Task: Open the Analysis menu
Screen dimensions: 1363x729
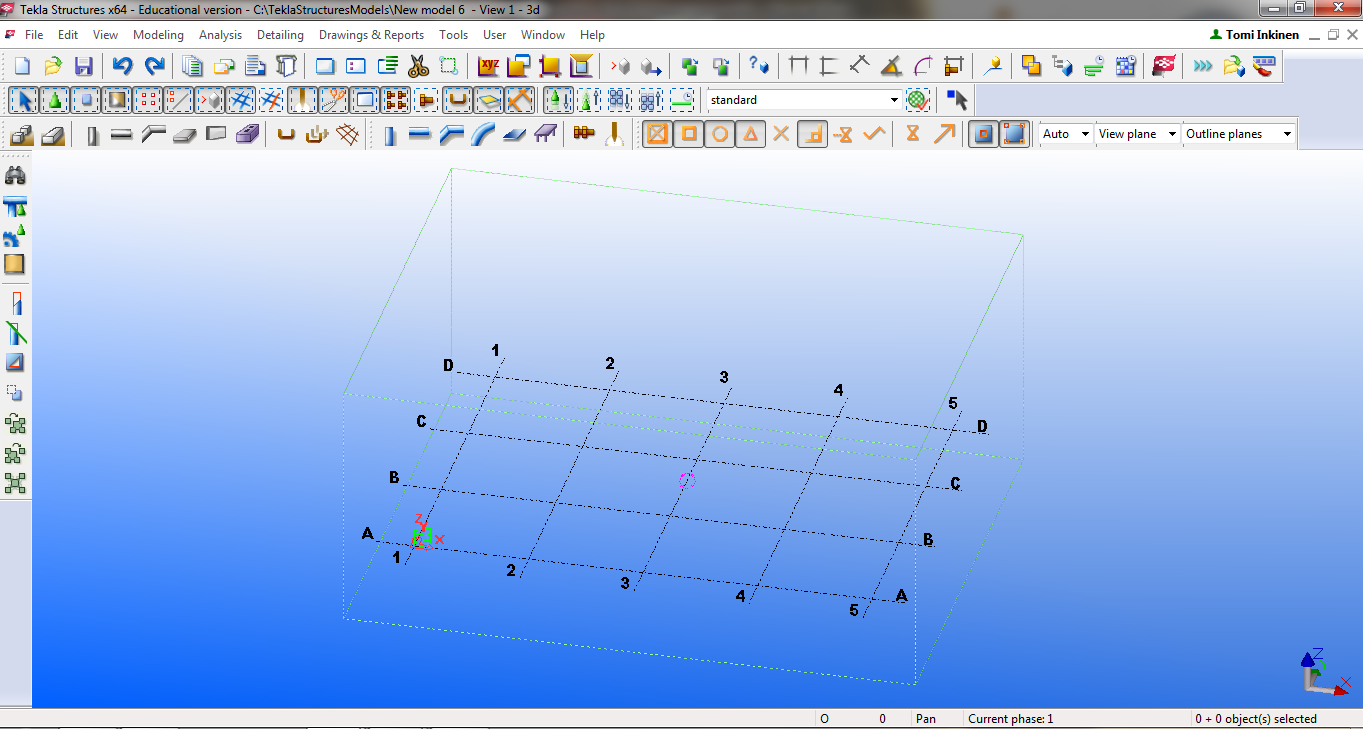Action: [x=220, y=35]
